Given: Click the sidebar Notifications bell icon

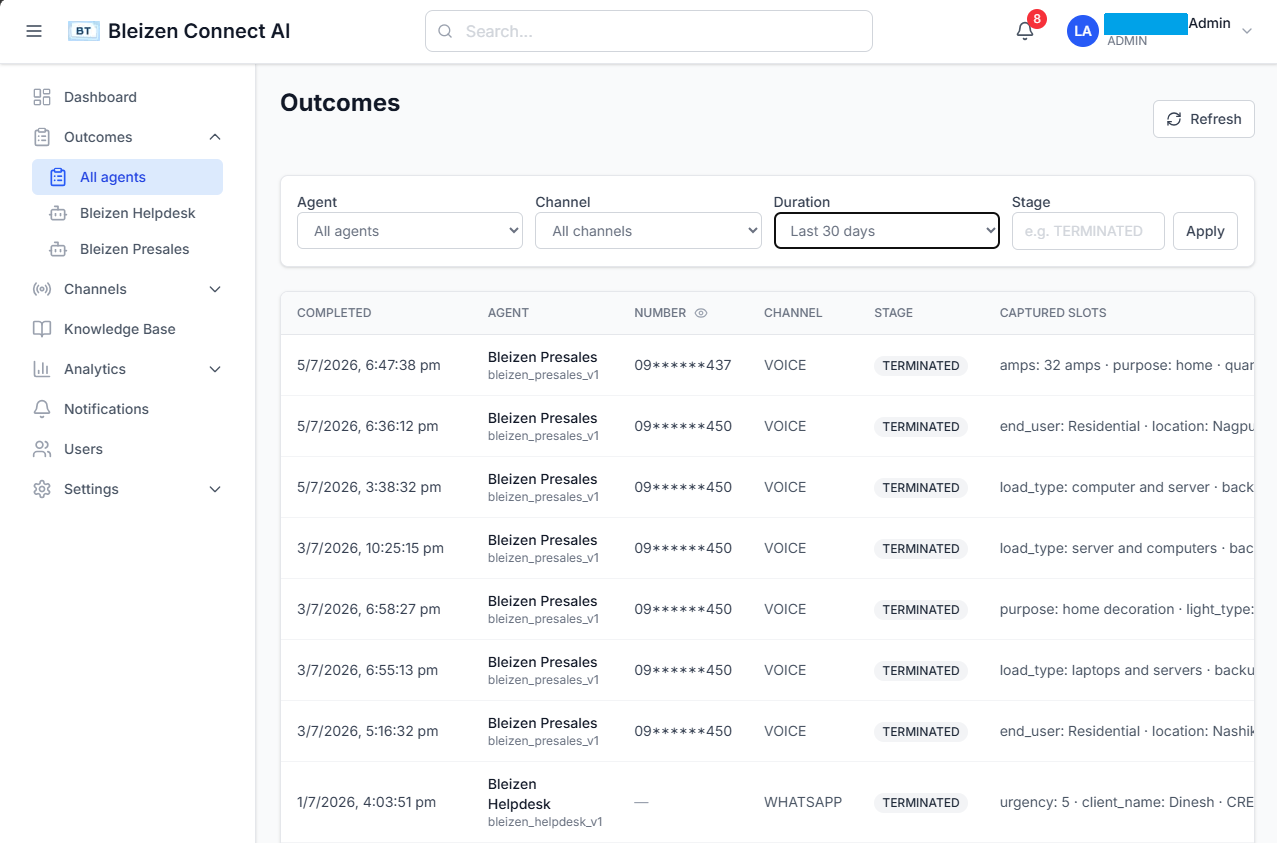Looking at the screenshot, I should [42, 409].
